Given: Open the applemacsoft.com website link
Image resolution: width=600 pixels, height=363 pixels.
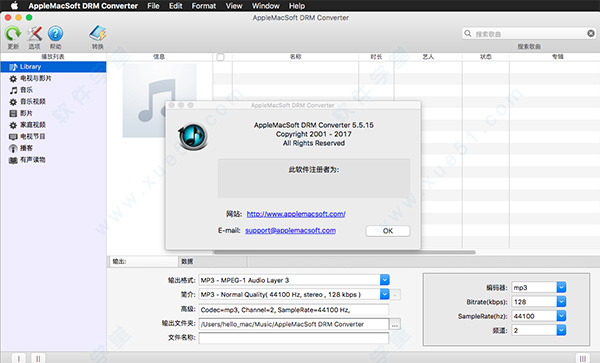Looking at the screenshot, I should 296,214.
